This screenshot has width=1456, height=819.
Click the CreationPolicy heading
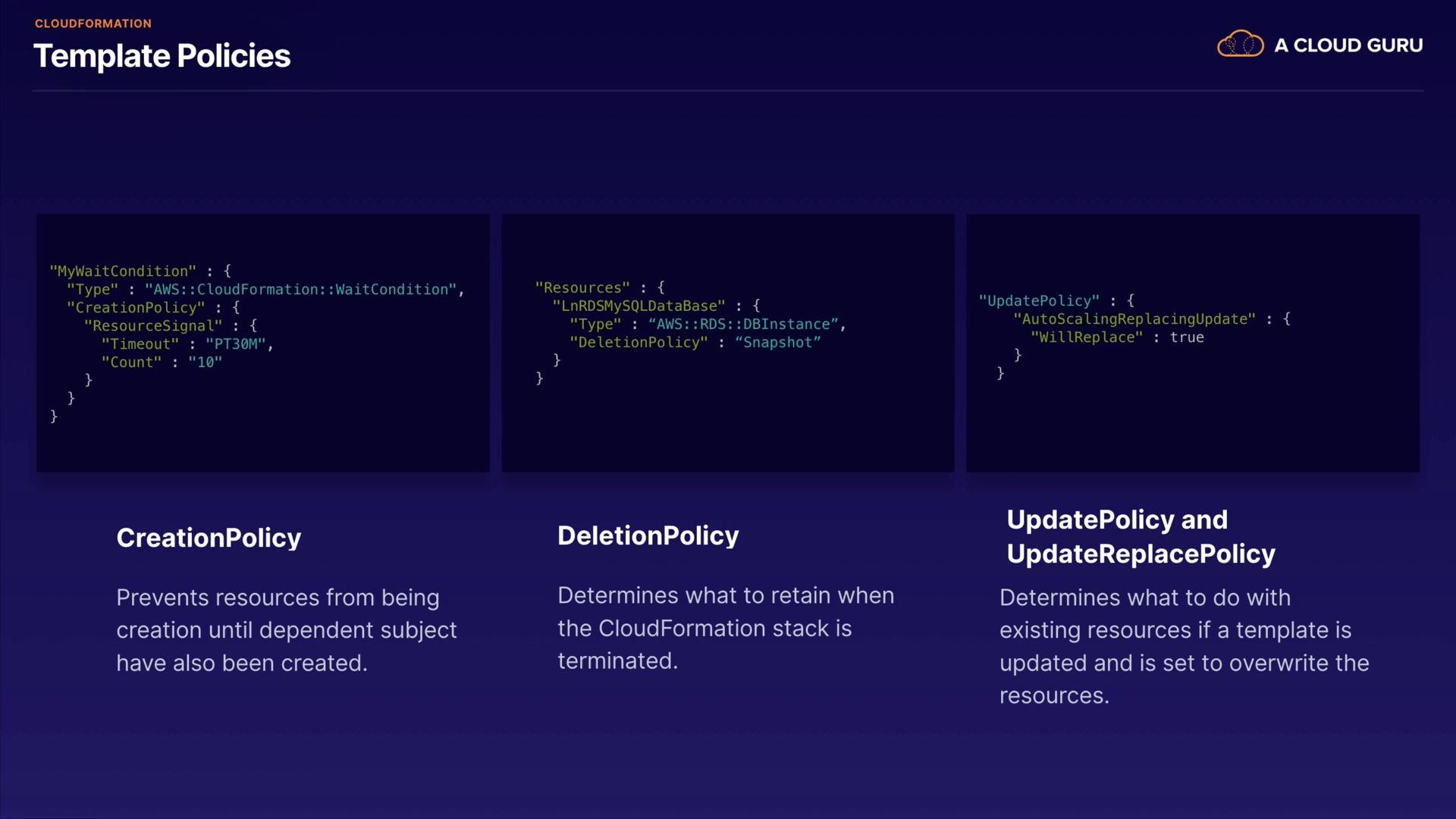209,538
